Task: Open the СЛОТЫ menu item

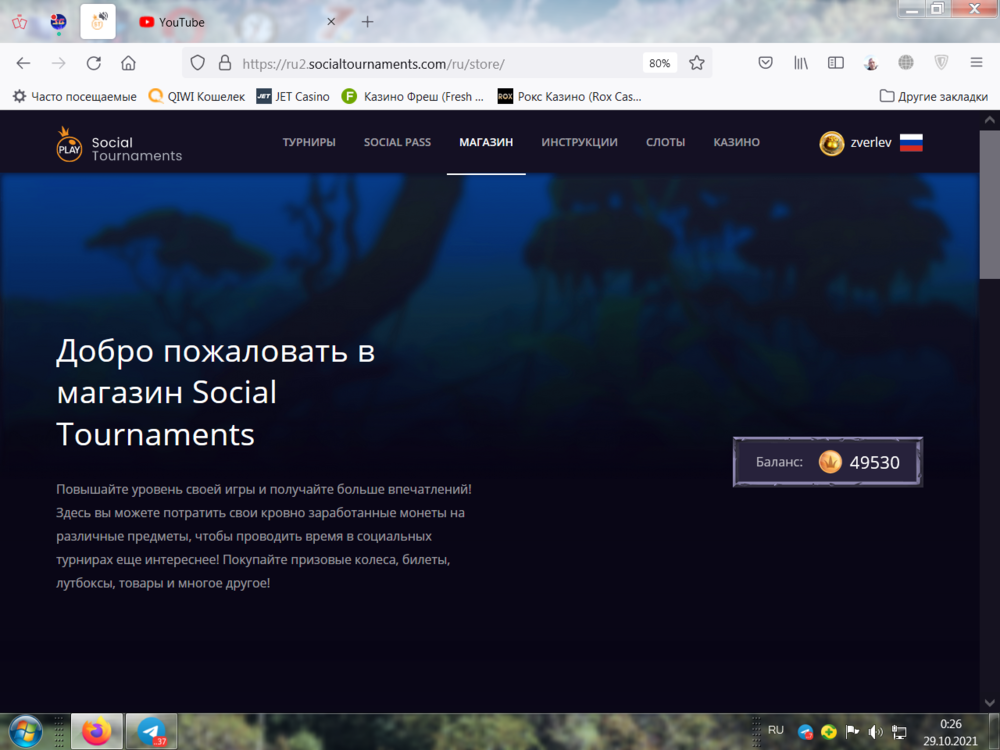Action: 665,142
